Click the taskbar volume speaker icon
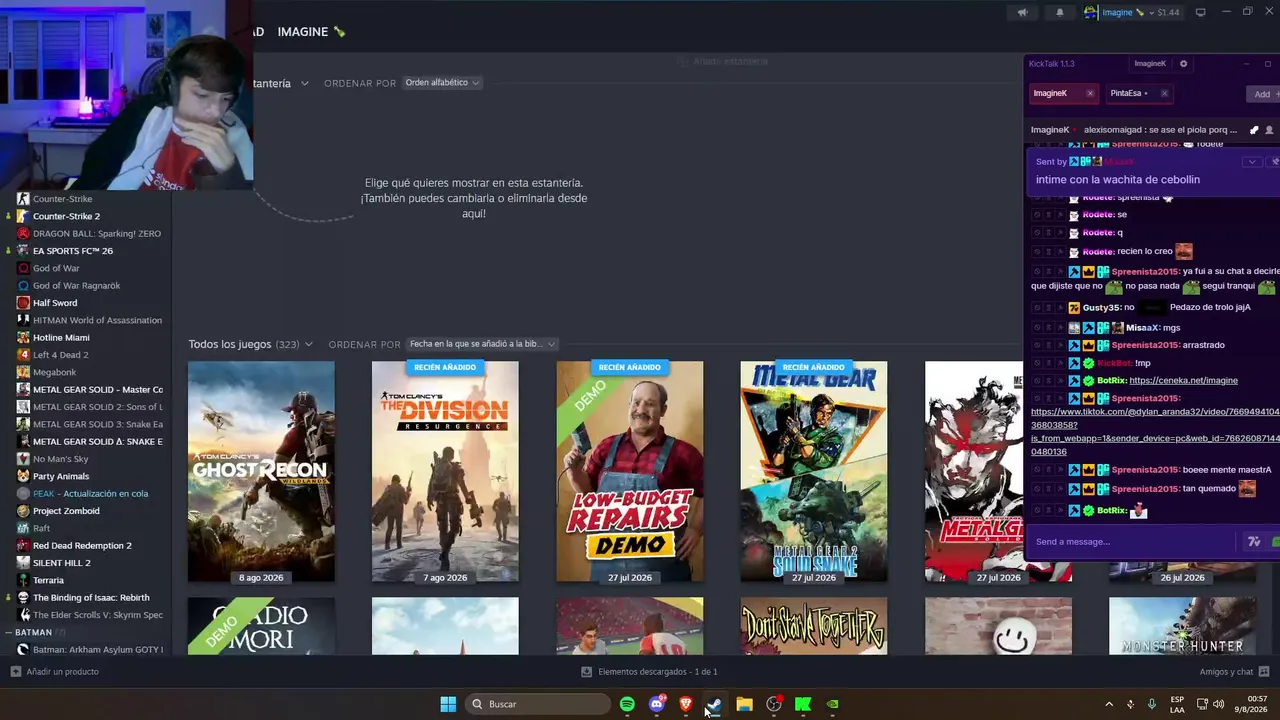 click(1218, 704)
